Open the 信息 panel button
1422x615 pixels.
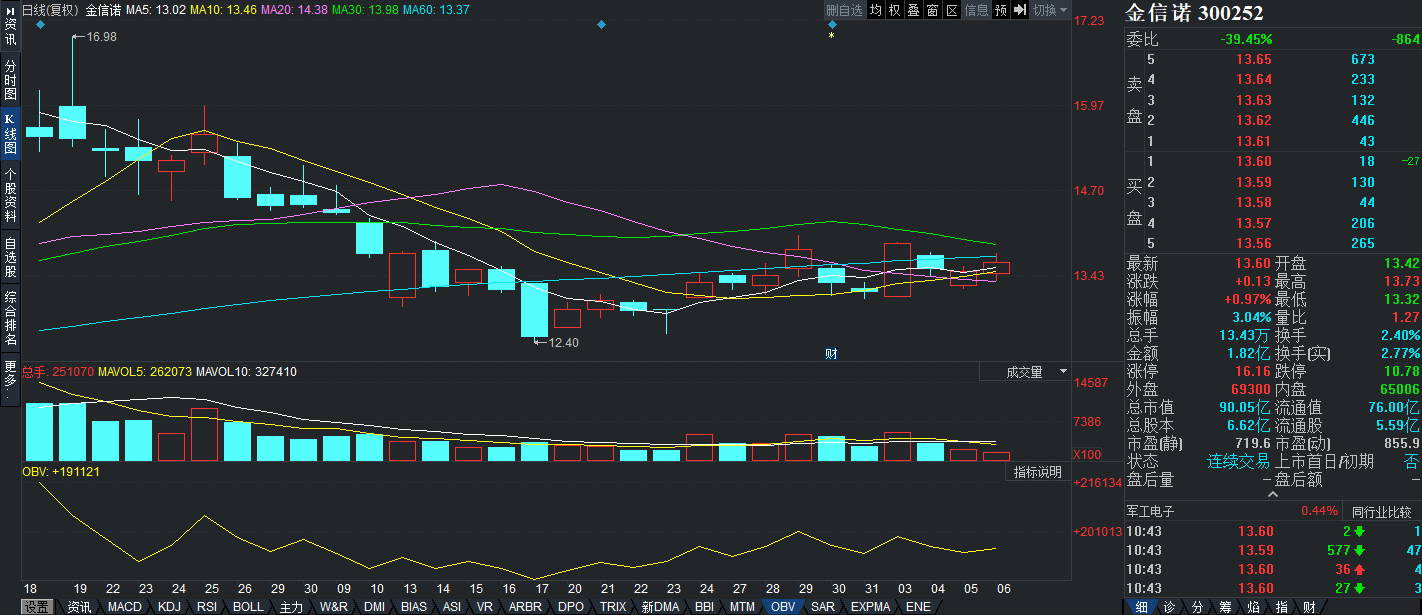tap(977, 10)
